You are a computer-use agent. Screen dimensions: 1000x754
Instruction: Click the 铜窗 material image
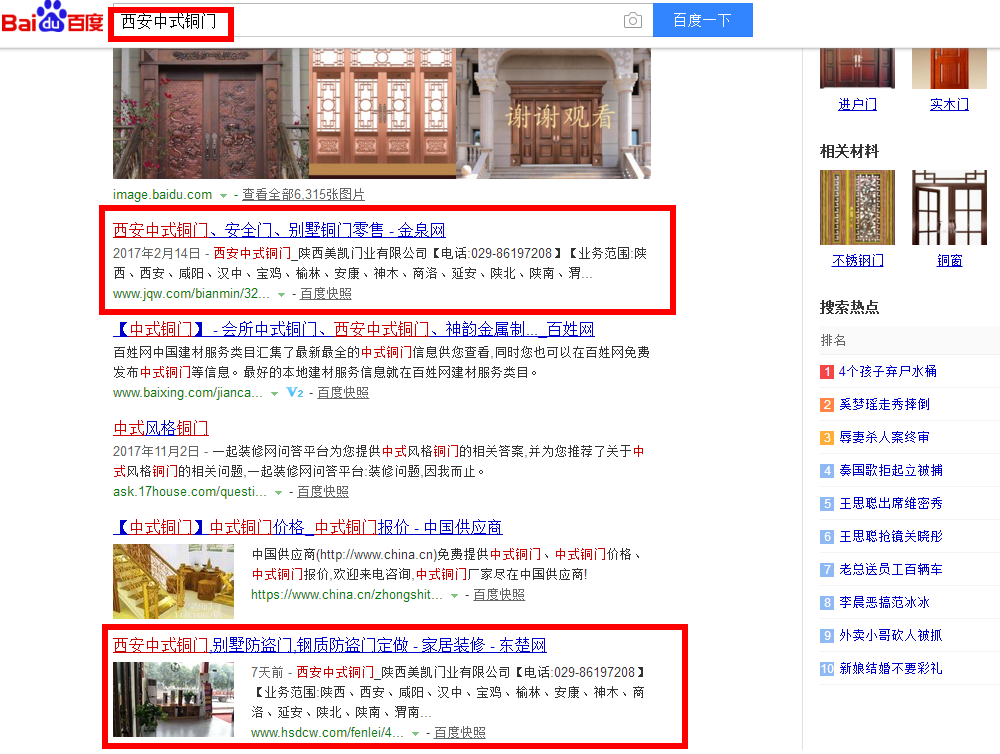coord(949,207)
